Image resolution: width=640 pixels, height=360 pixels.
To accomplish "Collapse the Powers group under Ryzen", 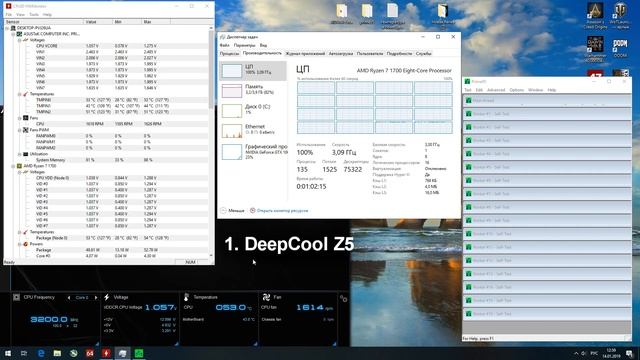I will (19, 244).
